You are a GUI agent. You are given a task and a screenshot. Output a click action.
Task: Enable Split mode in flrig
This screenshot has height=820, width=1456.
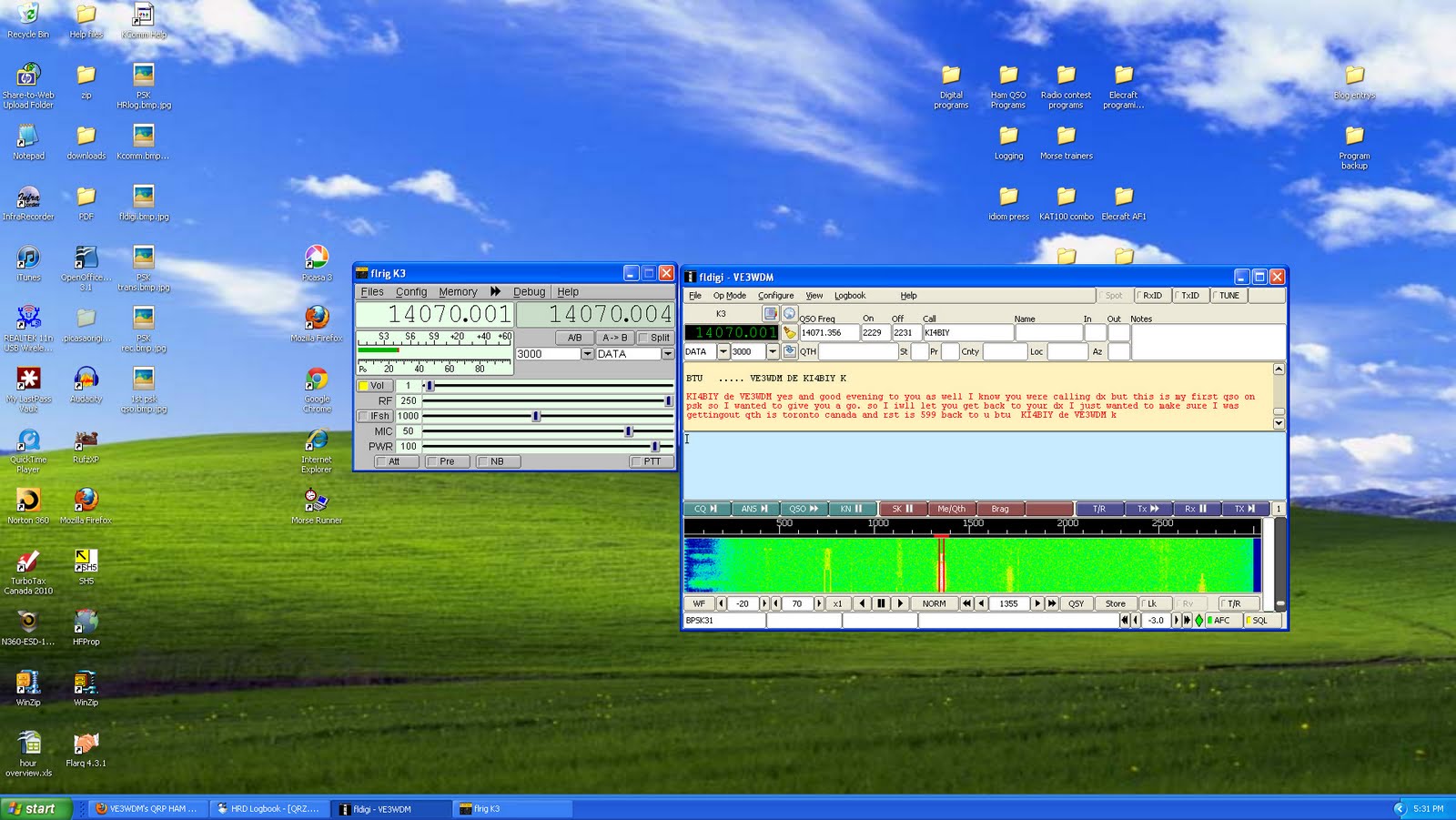tap(657, 338)
